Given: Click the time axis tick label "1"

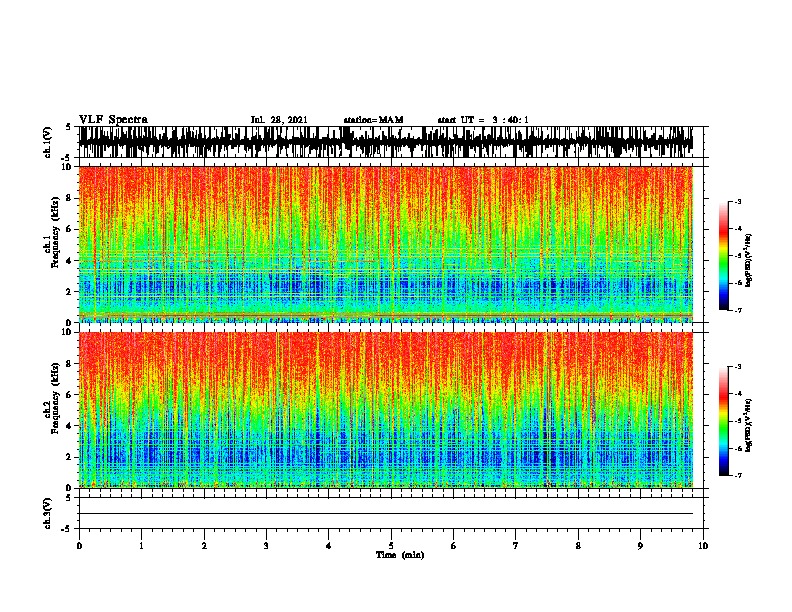Looking at the screenshot, I should (141, 546).
